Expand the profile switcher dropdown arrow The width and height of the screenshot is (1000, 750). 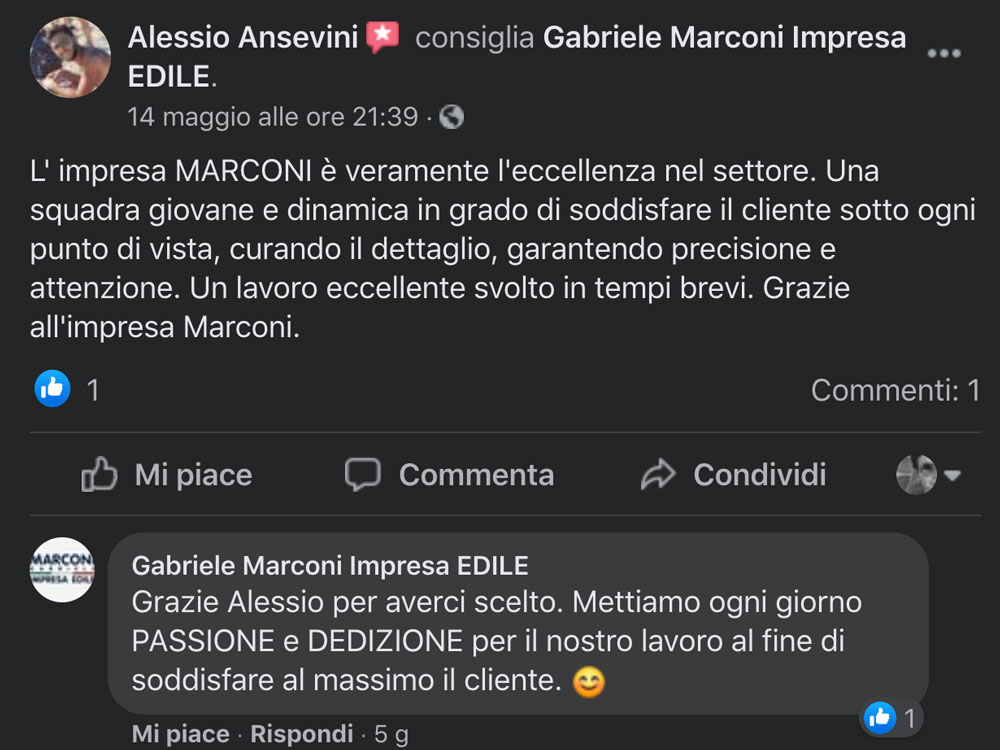[952, 475]
